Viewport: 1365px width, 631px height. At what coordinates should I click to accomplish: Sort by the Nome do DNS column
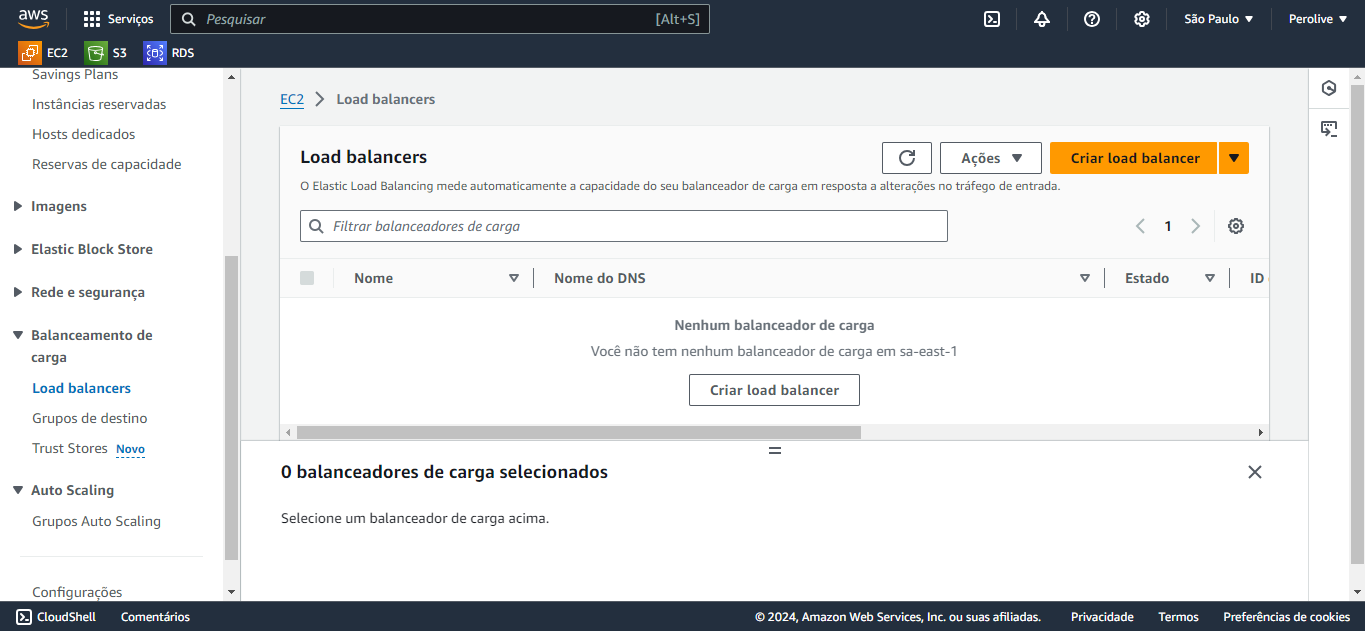coord(1085,278)
